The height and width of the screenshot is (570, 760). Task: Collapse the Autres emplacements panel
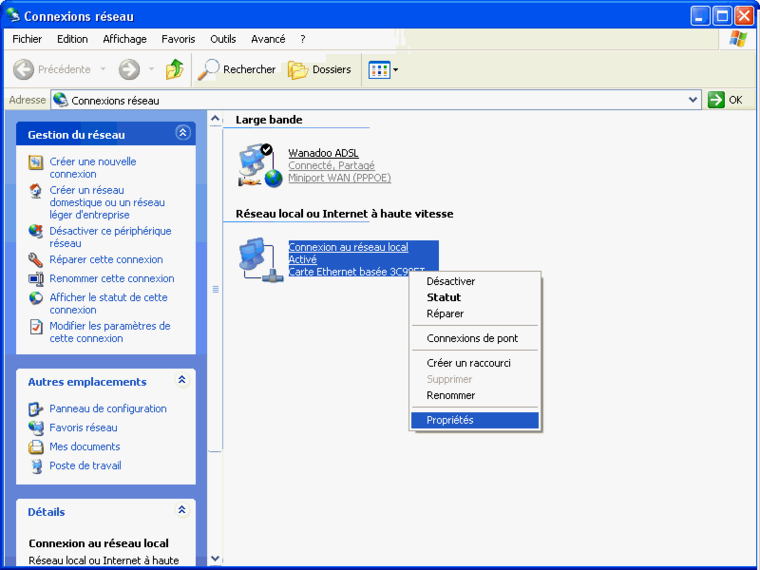182,380
